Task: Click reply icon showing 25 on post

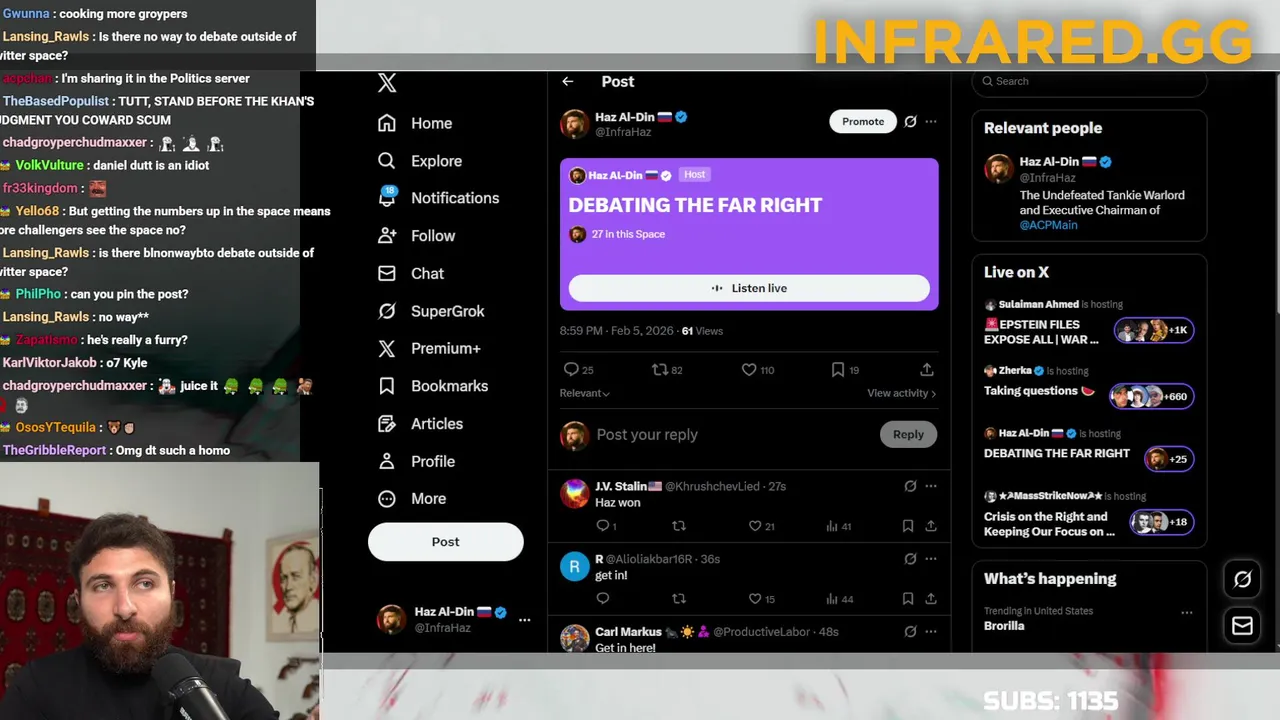Action: (x=579, y=370)
